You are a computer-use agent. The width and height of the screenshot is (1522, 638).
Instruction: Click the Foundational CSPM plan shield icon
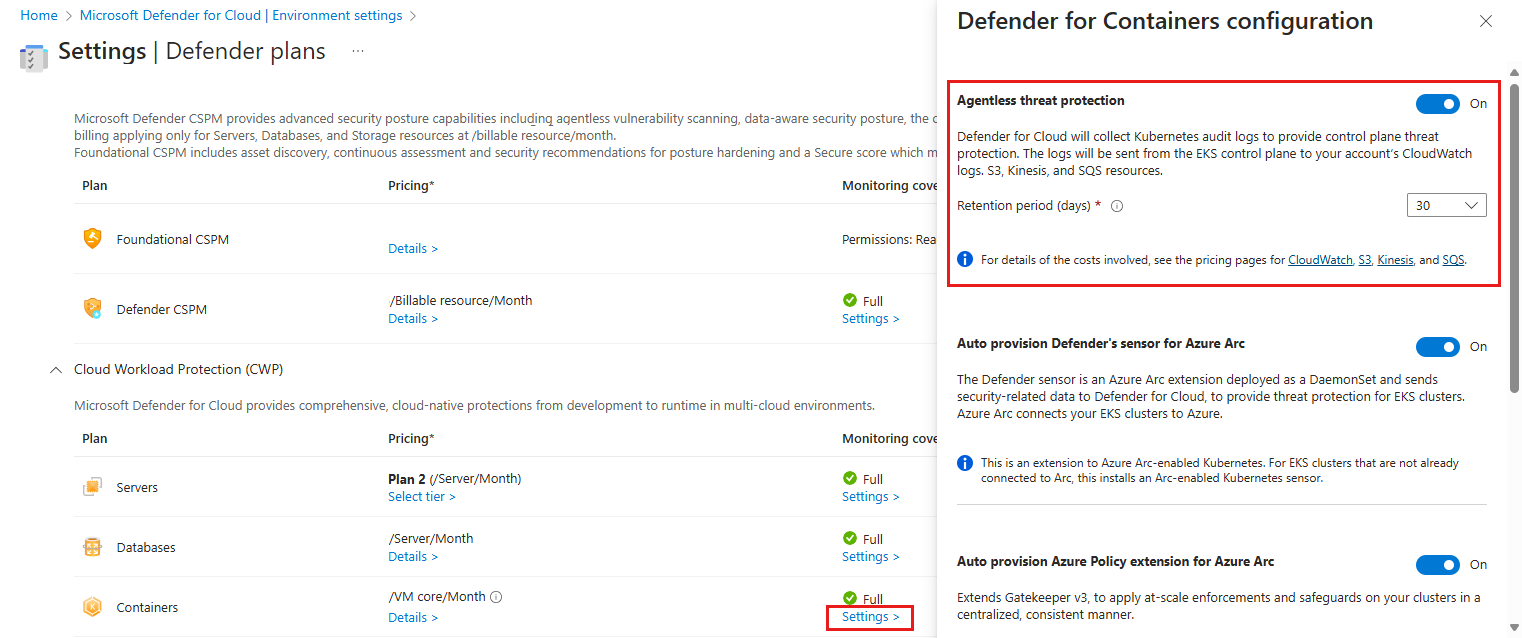pos(92,238)
